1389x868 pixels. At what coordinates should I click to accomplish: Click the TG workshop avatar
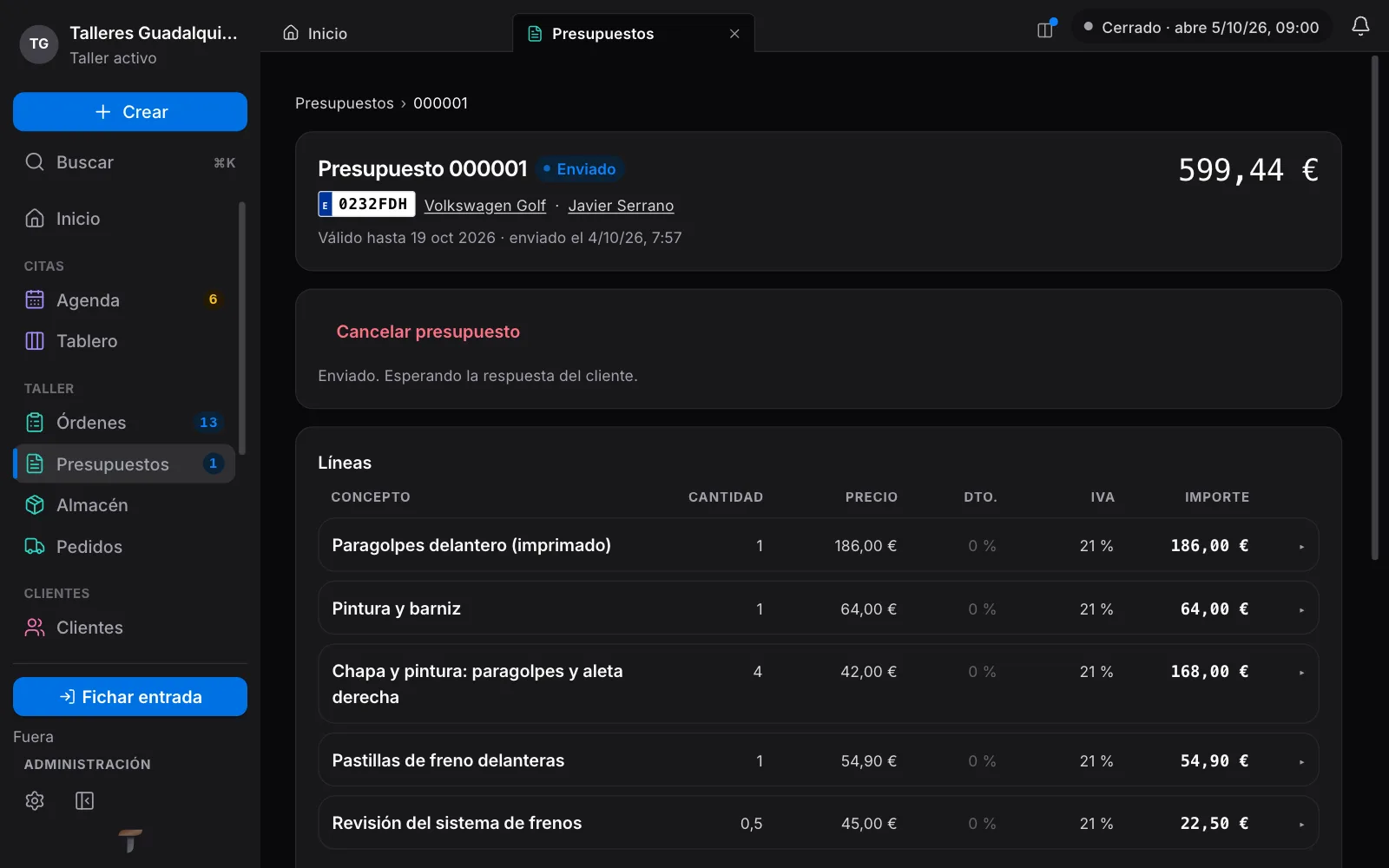click(39, 43)
